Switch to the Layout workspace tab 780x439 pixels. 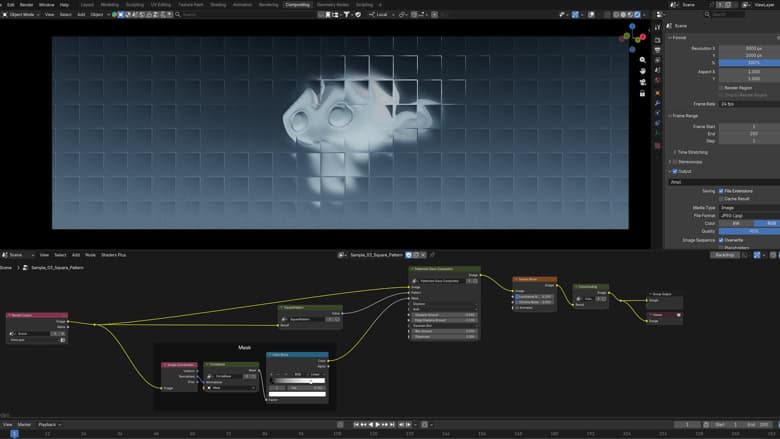(87, 4)
